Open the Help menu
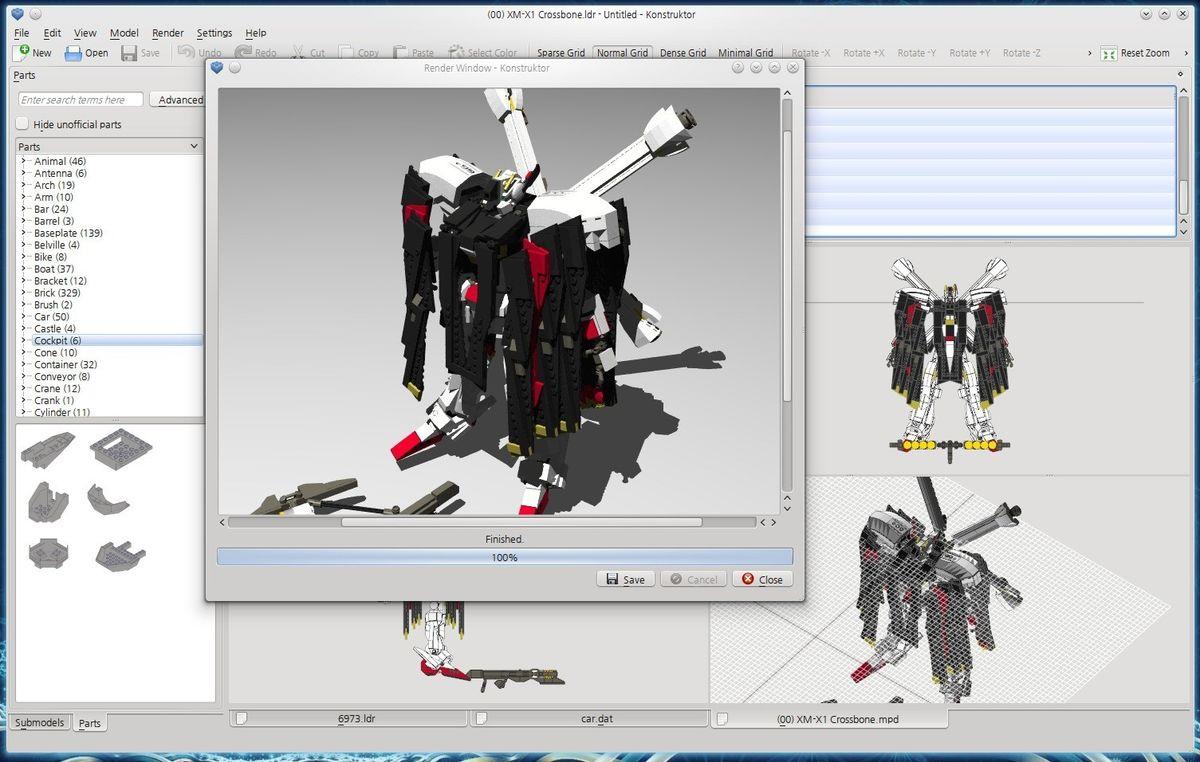This screenshot has width=1200, height=762. click(x=256, y=33)
